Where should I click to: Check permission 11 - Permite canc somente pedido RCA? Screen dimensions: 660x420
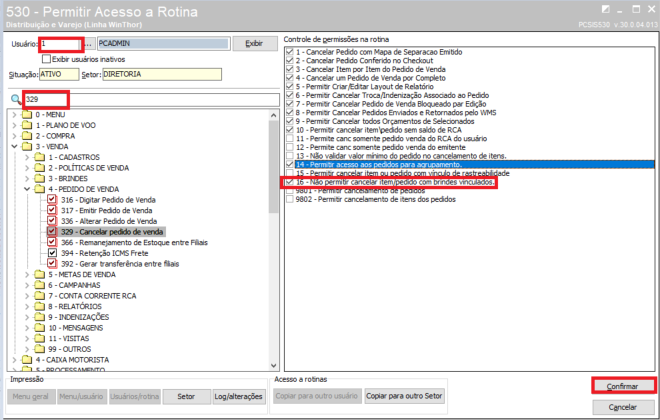click(290, 138)
